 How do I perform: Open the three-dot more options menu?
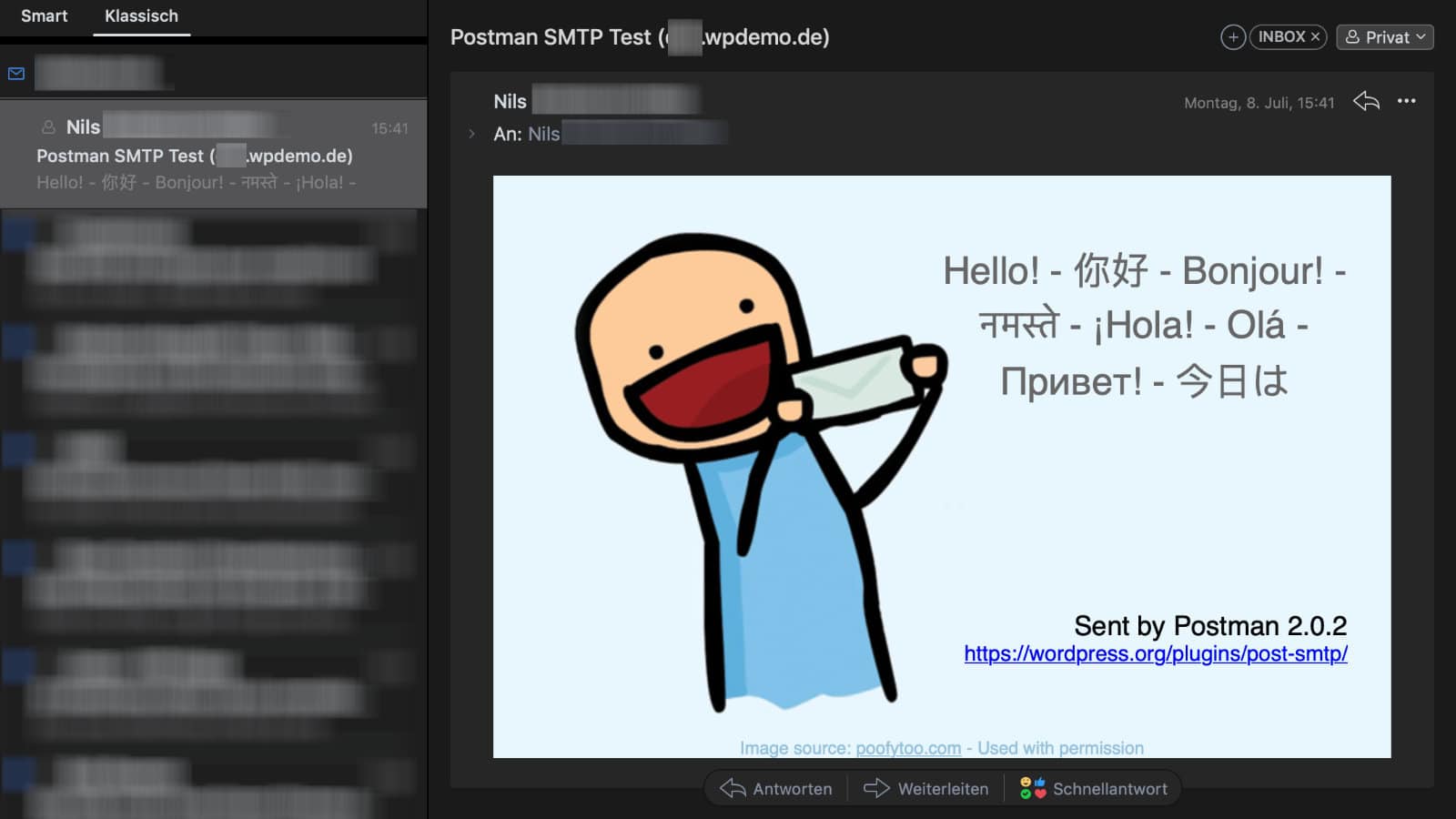1406,101
